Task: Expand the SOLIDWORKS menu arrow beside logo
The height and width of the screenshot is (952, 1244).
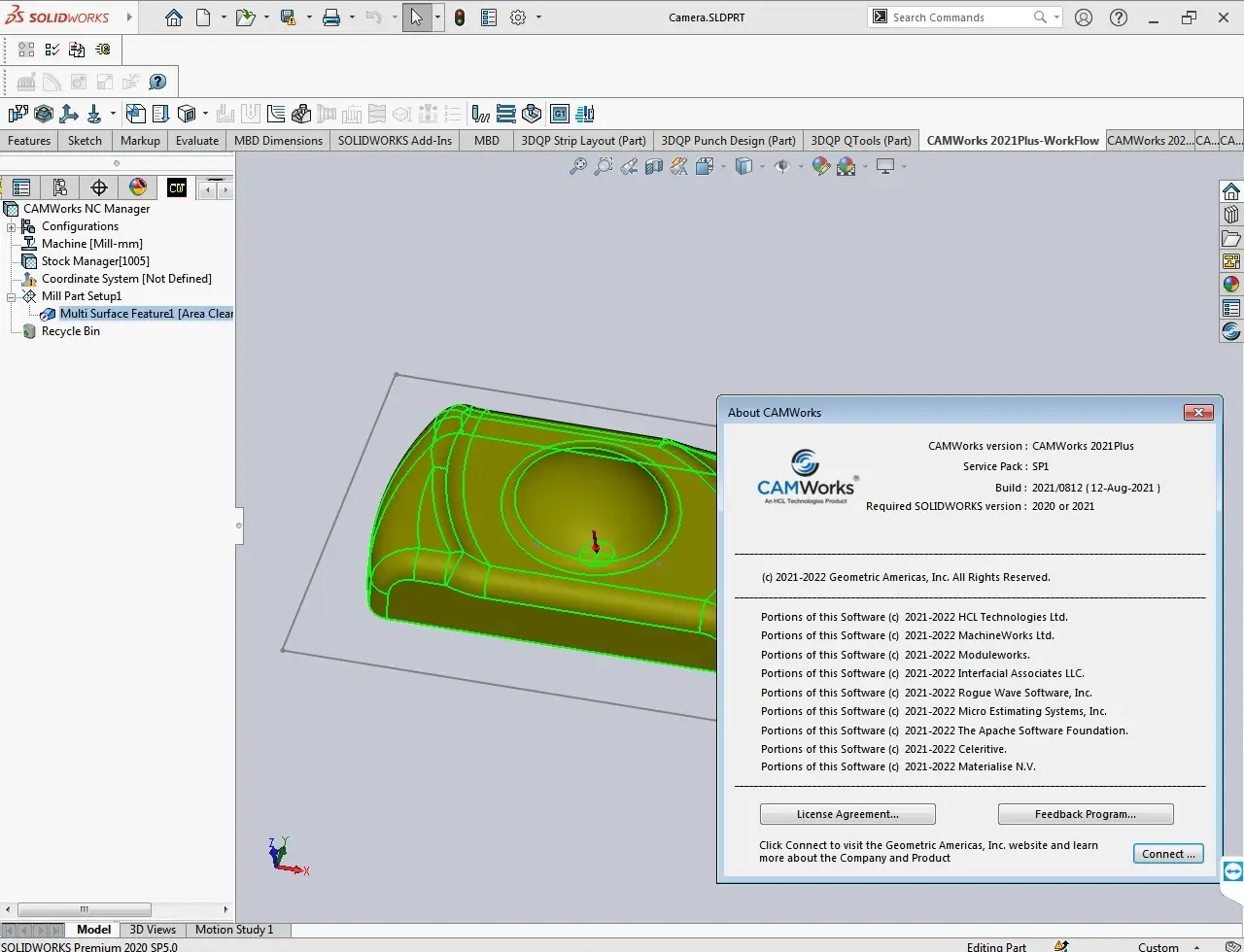Action: [x=127, y=17]
